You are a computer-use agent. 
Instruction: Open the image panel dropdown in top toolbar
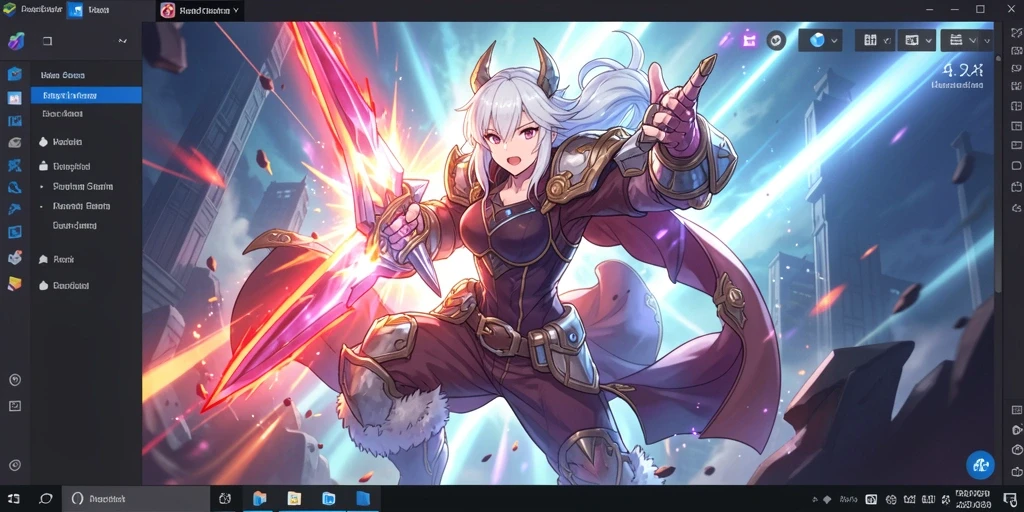[918, 40]
